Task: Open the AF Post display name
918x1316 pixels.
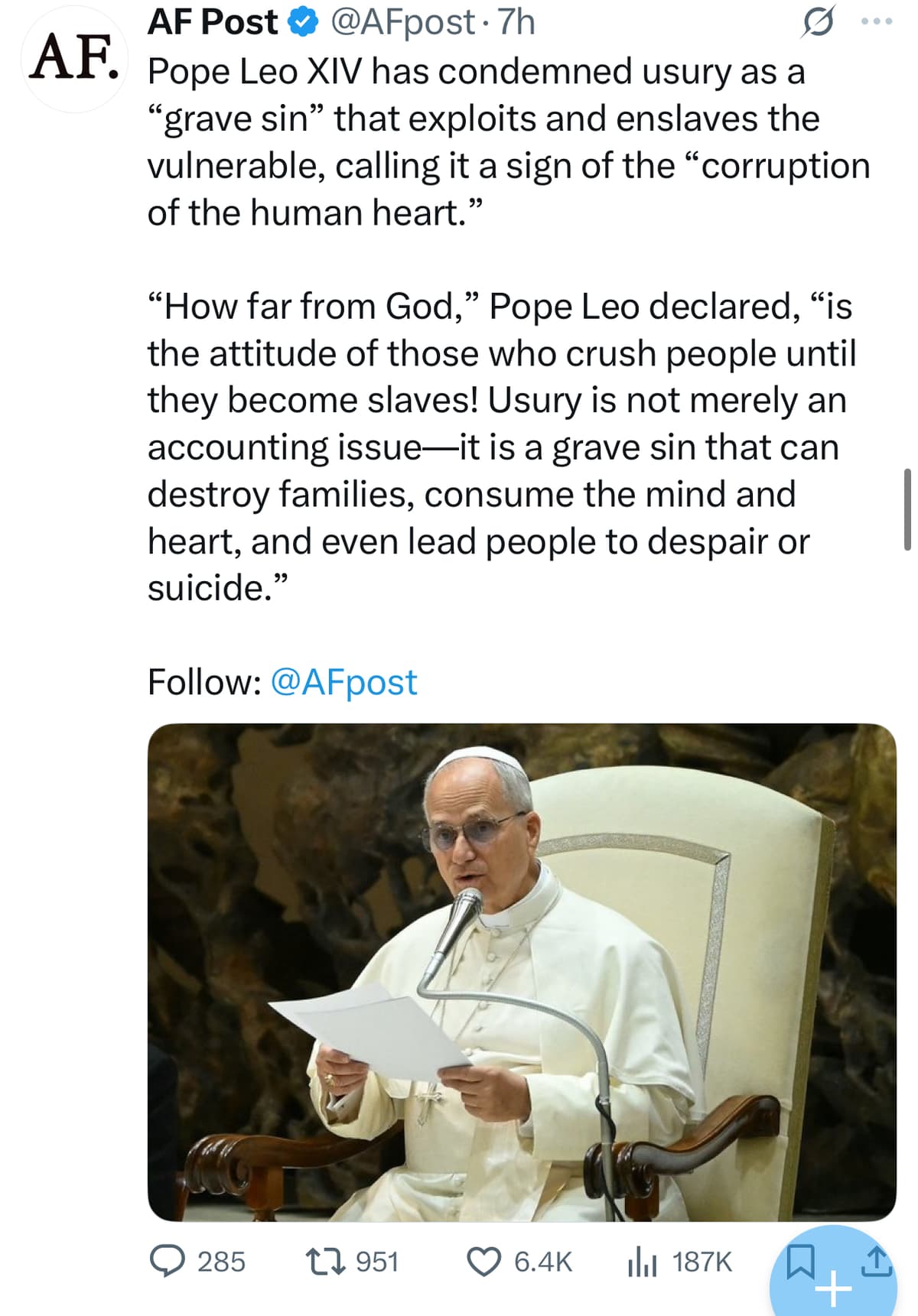Action: pyautogui.click(x=212, y=23)
